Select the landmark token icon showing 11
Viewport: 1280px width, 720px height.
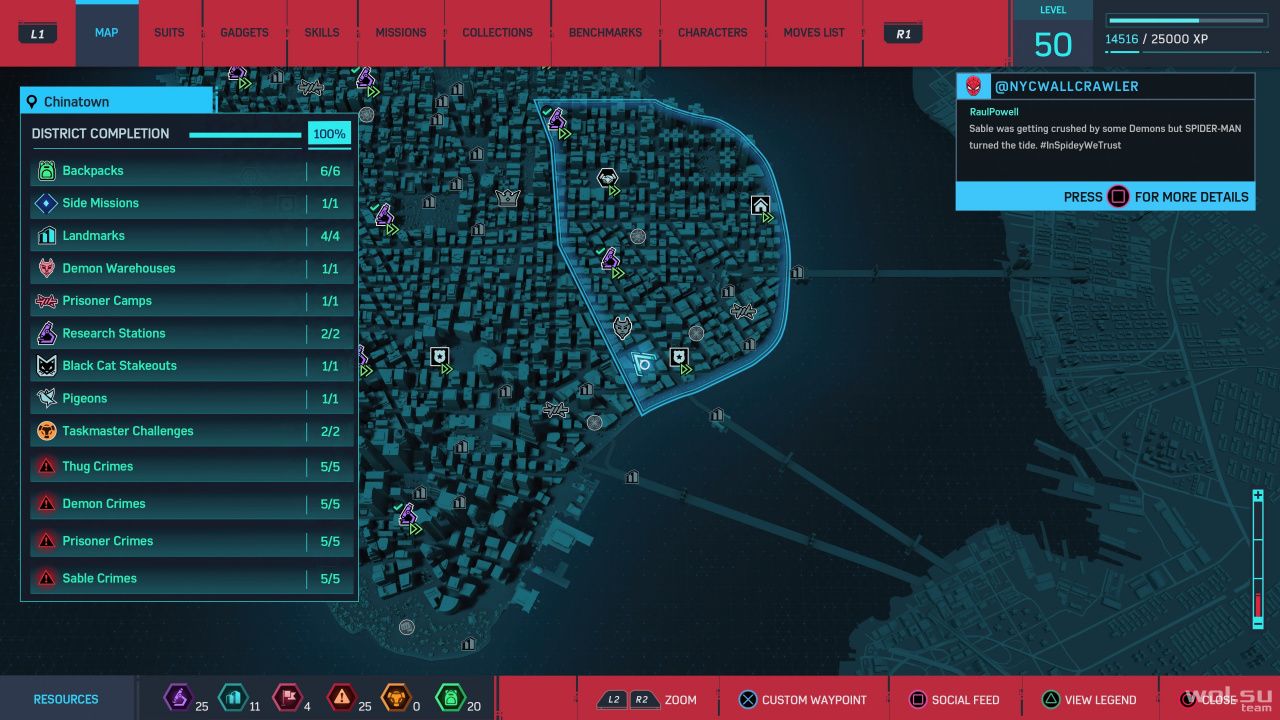pyautogui.click(x=232, y=697)
